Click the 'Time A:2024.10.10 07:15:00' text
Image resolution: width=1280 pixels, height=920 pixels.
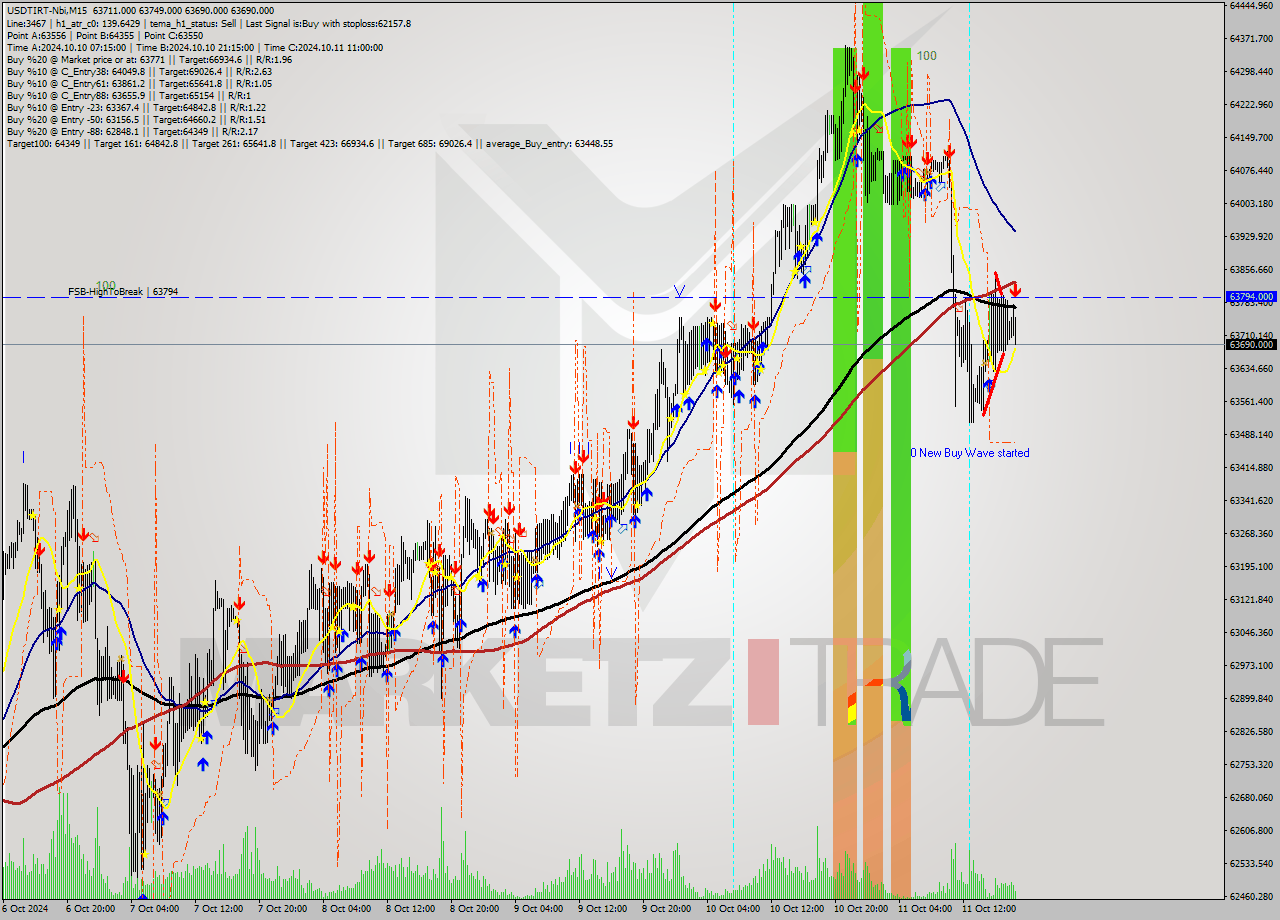(x=66, y=47)
